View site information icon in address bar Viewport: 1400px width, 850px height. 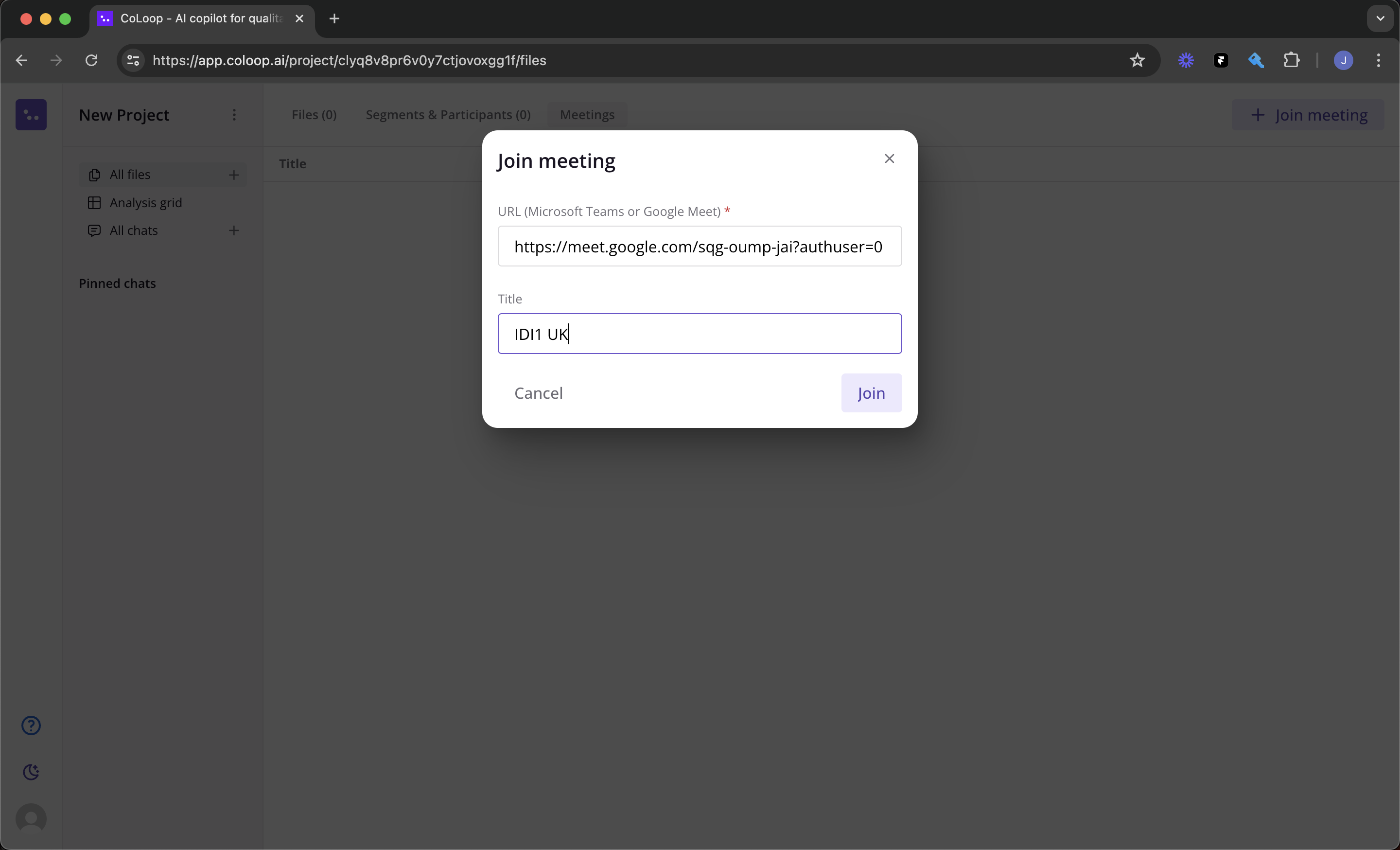tap(134, 60)
